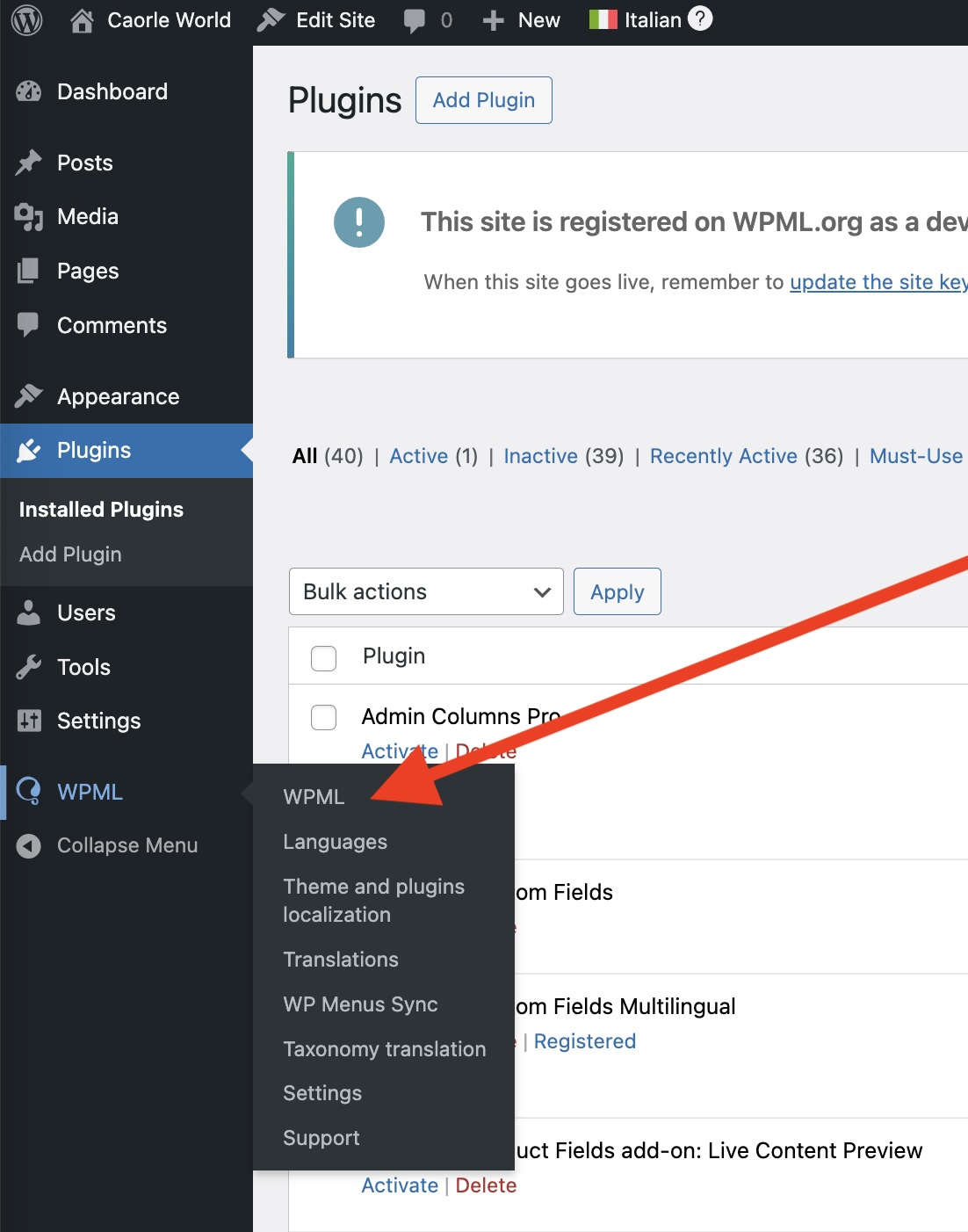Click the WordPress logo in admin bar
This screenshot has height=1232, width=968.
click(26, 20)
